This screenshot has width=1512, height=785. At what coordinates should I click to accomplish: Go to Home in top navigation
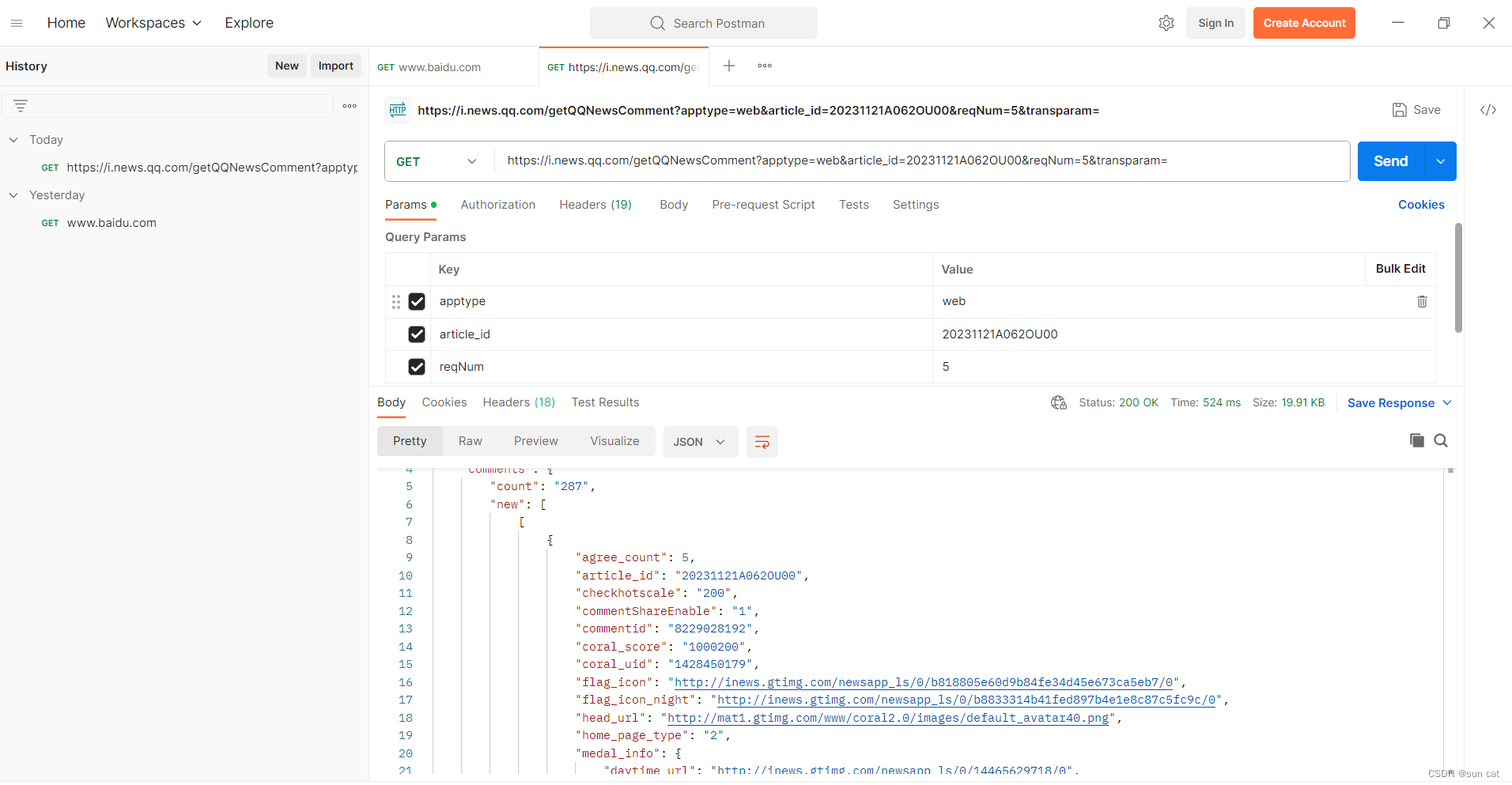coord(66,23)
